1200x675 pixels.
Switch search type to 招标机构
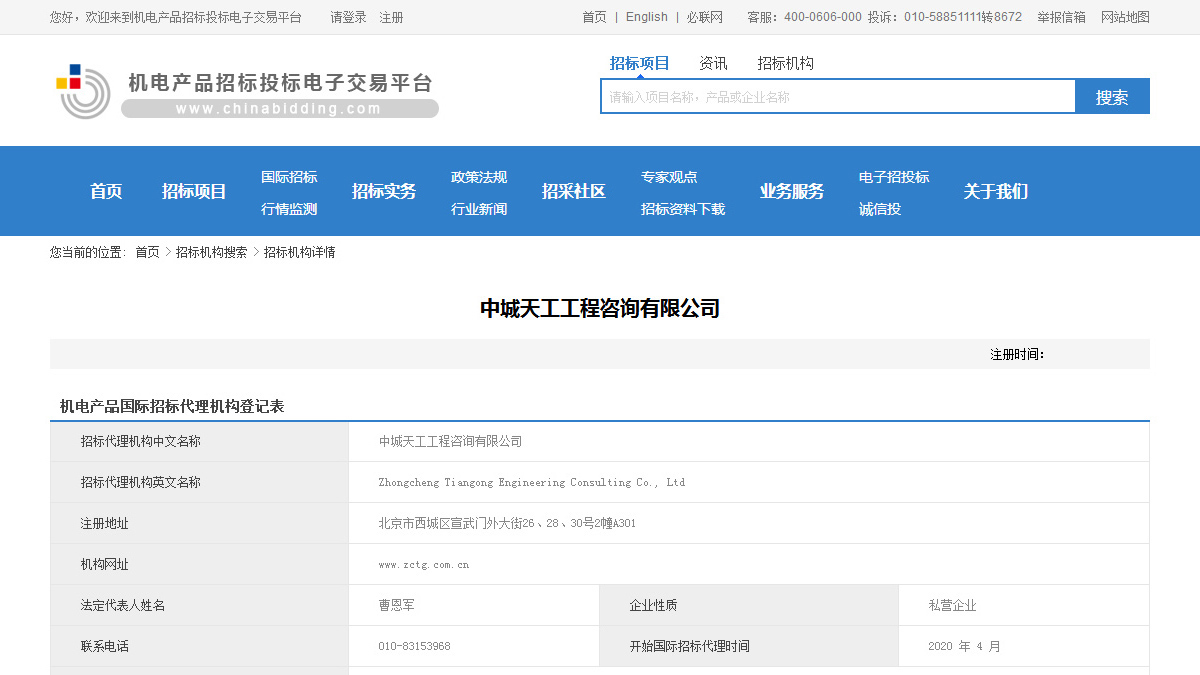786,62
